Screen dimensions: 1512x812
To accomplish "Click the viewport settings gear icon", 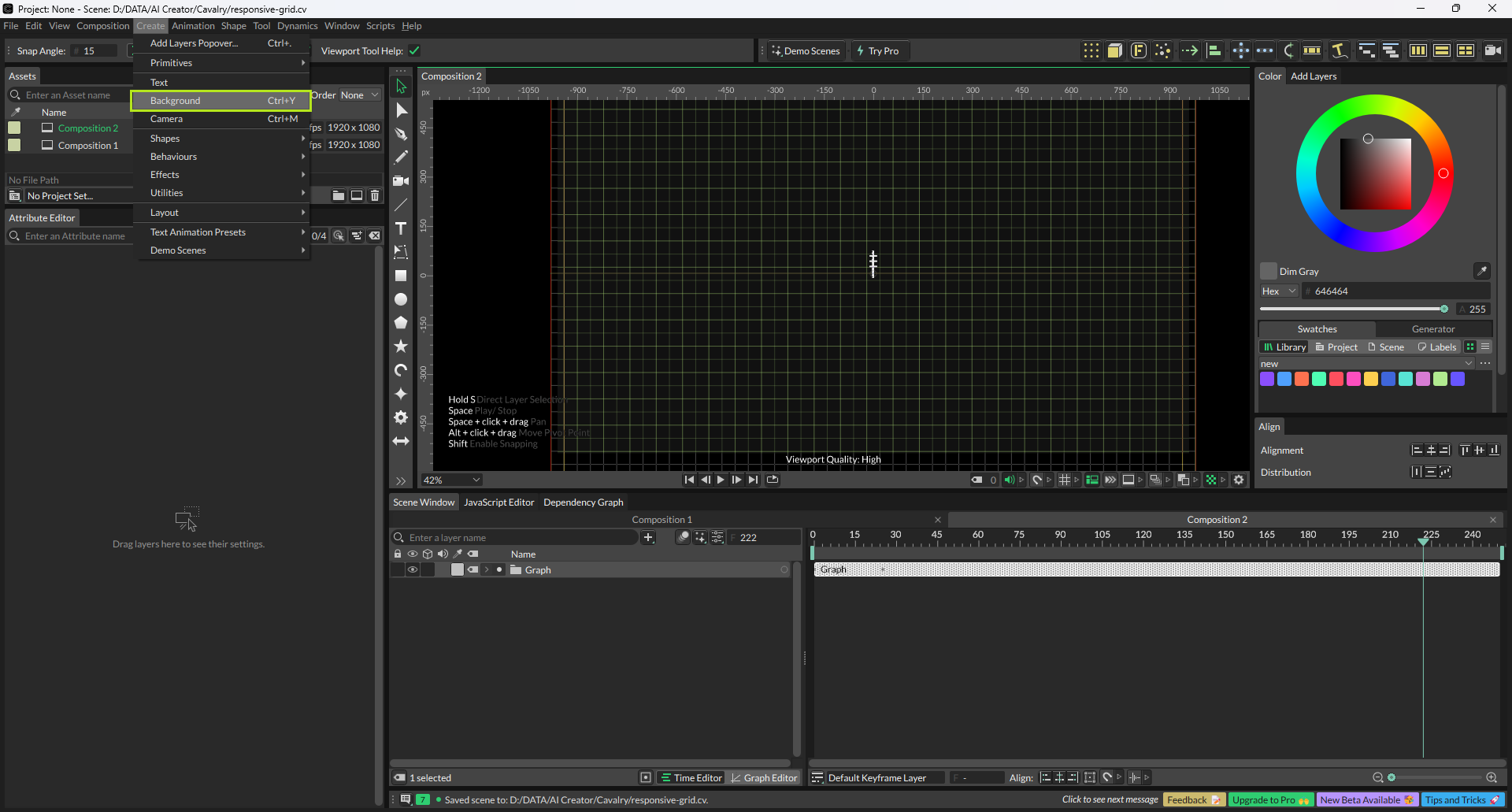I will pyautogui.click(x=1239, y=480).
